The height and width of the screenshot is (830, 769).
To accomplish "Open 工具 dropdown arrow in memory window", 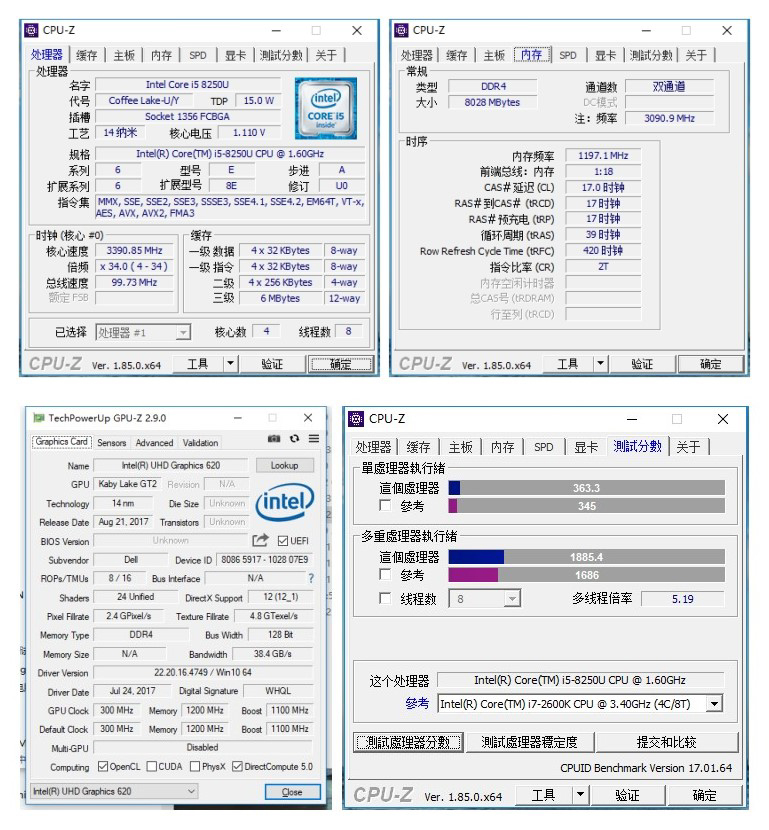I will coord(601,364).
